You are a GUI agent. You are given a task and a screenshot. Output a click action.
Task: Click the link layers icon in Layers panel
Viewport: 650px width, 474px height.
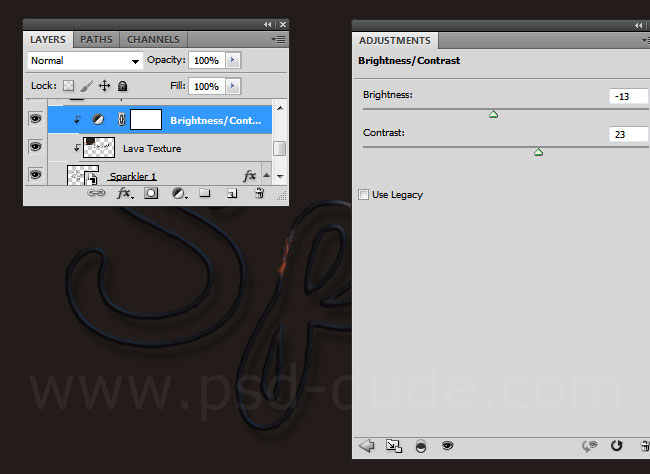(x=96, y=193)
